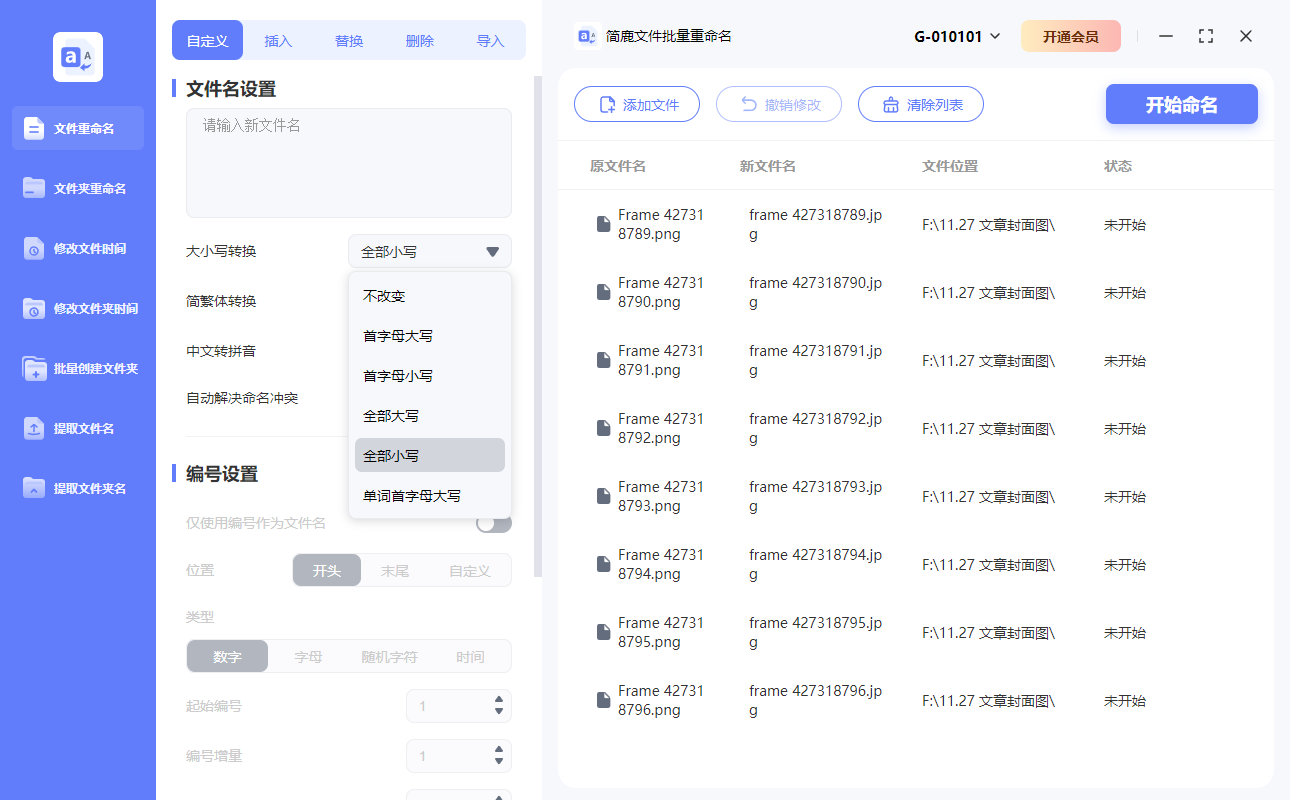The width and height of the screenshot is (1290, 800).
Task: Click the new filename input field
Action: [348, 160]
